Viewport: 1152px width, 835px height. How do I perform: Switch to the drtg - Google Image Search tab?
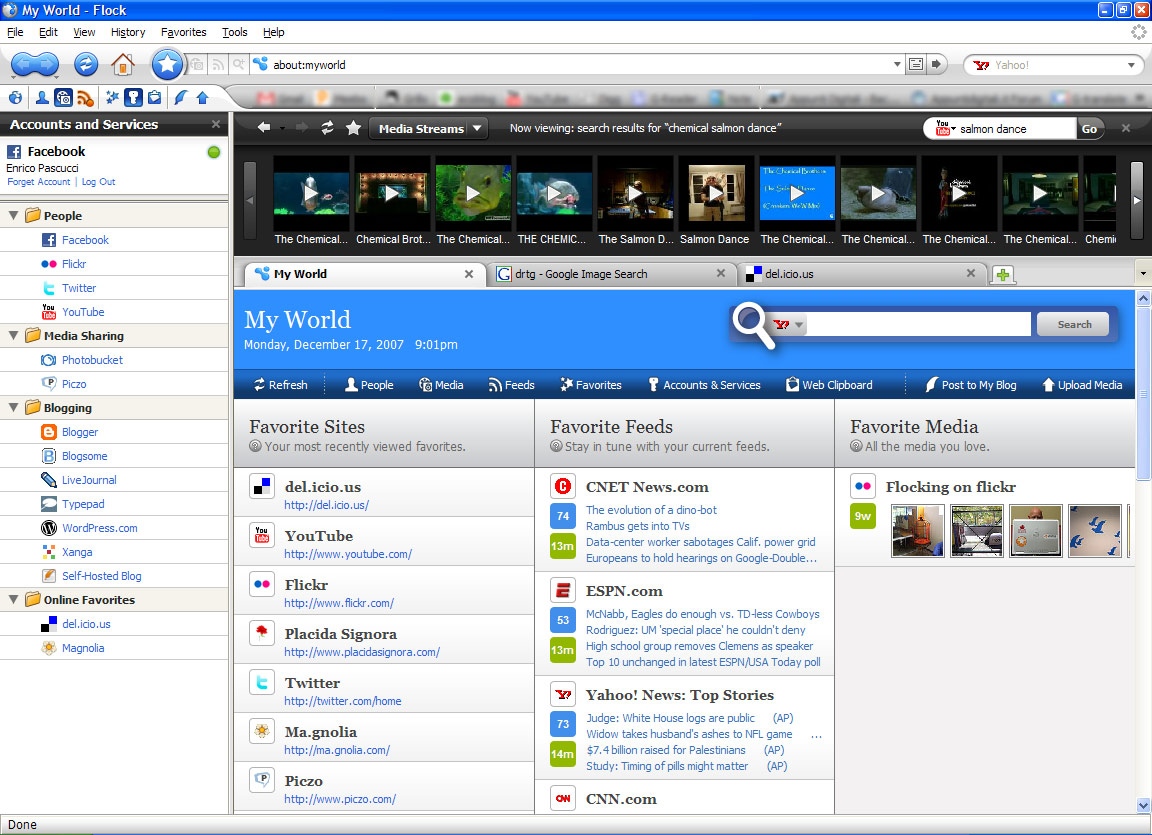[x=610, y=274]
